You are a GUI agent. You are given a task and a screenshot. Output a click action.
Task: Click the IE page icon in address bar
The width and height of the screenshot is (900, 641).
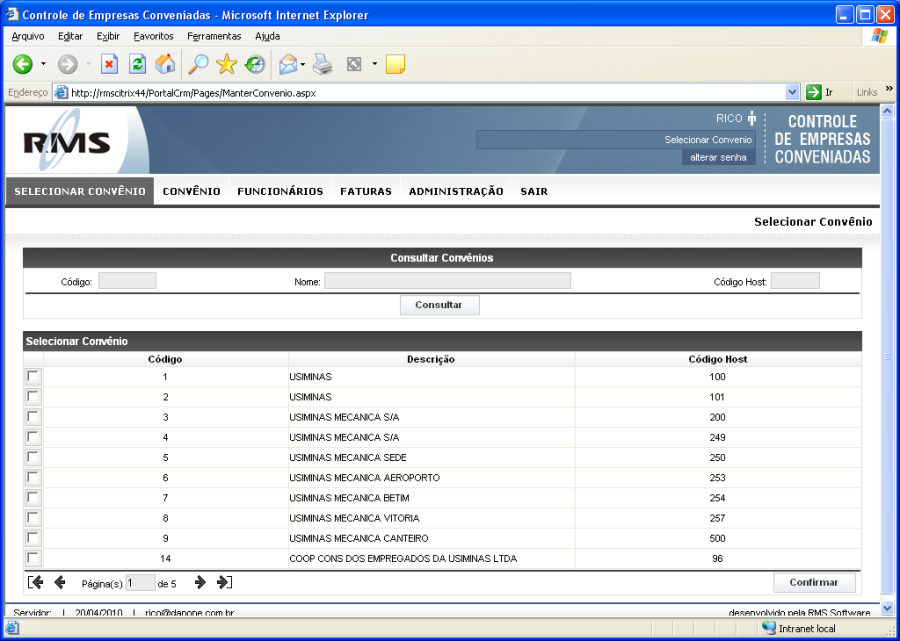pyautogui.click(x=61, y=92)
